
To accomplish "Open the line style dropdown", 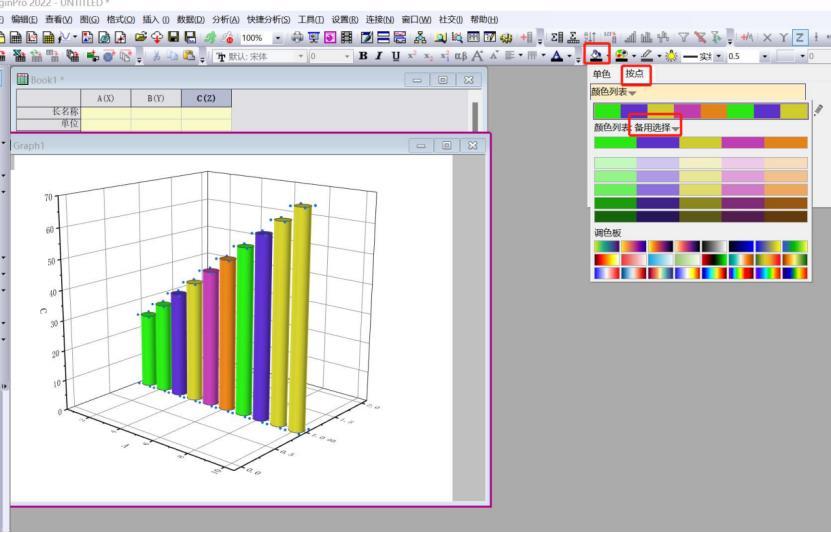I will pyautogui.click(x=719, y=56).
